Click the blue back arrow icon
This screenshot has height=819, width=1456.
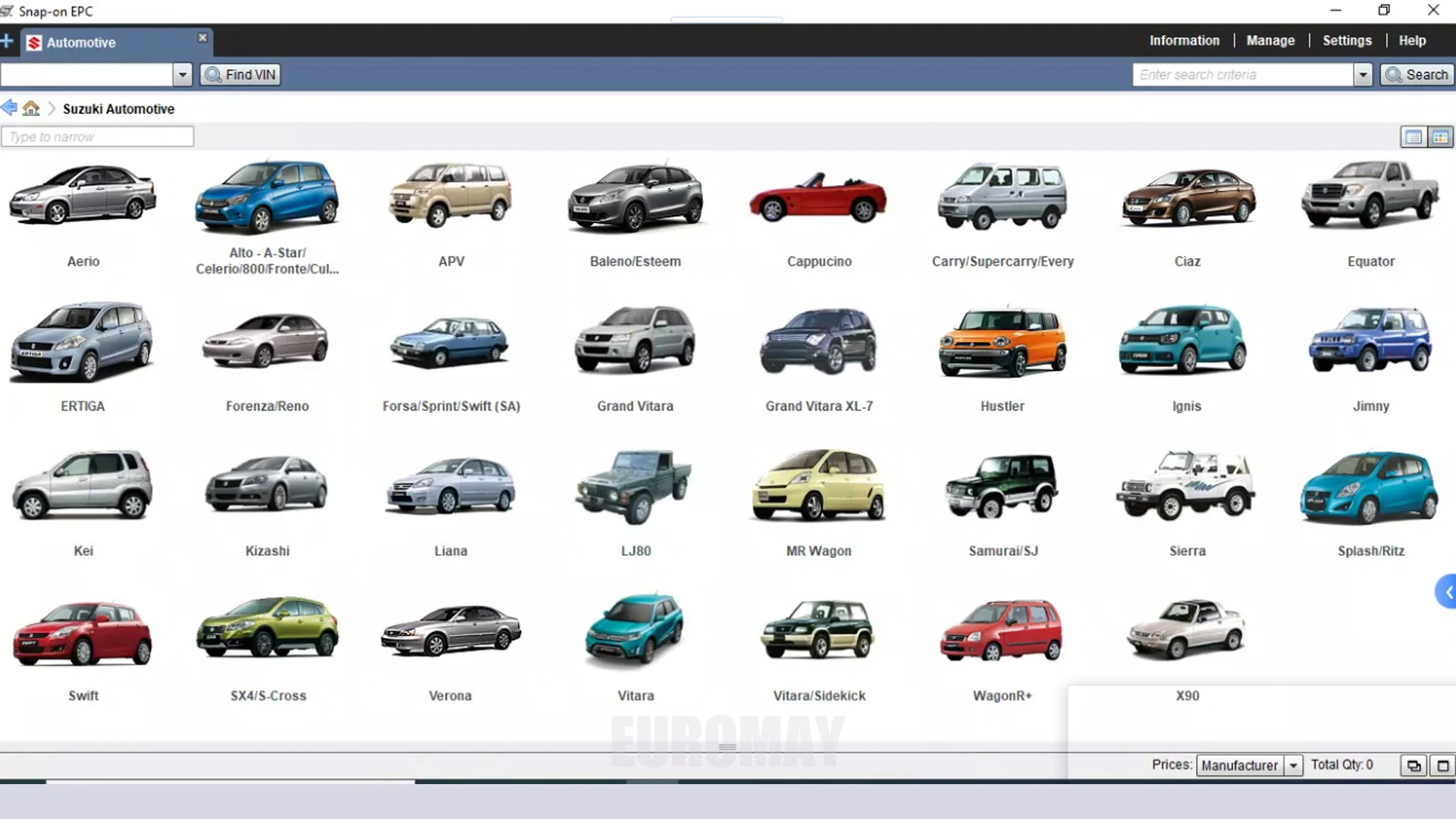click(x=9, y=108)
